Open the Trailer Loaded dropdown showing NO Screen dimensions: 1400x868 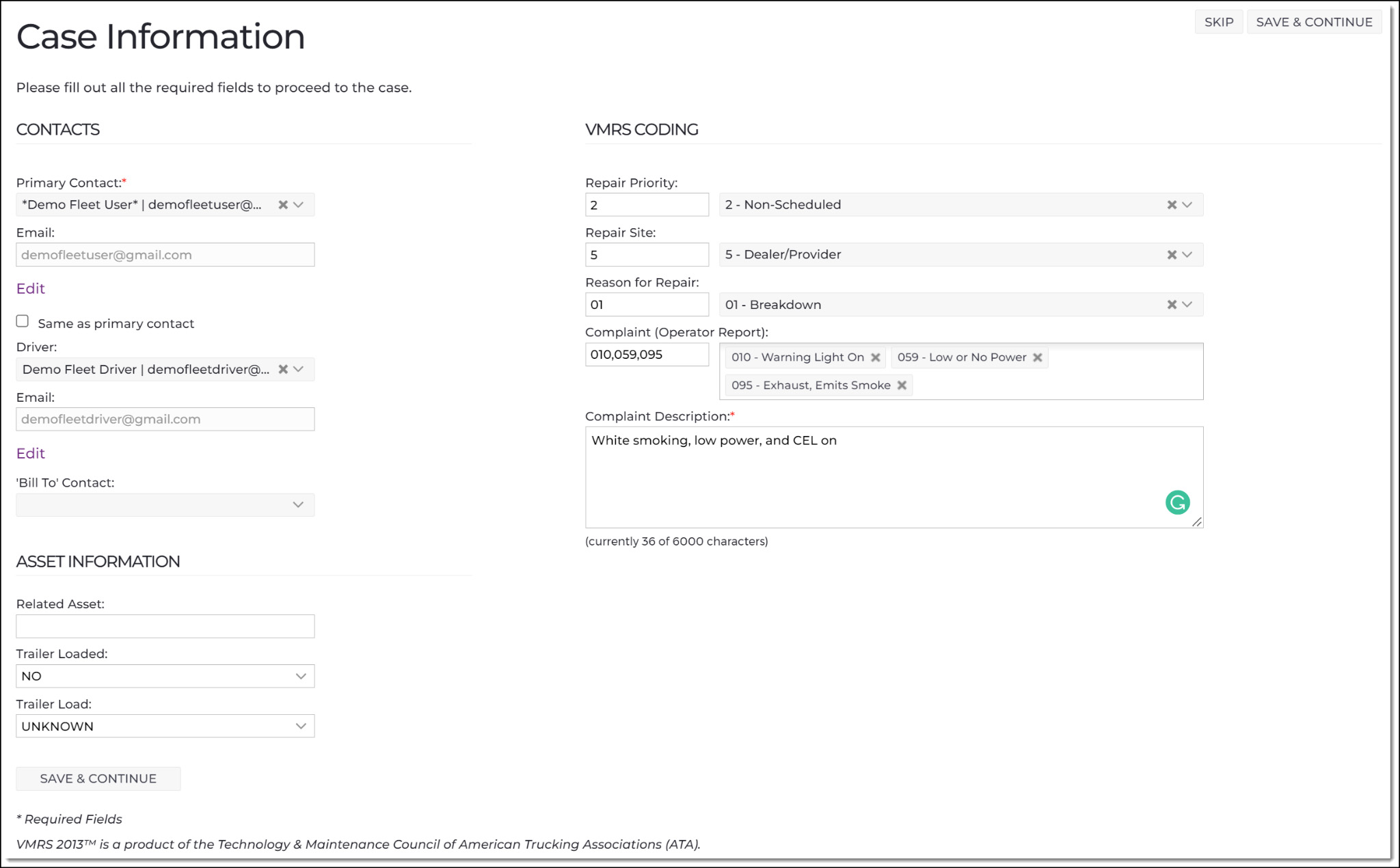coord(165,677)
